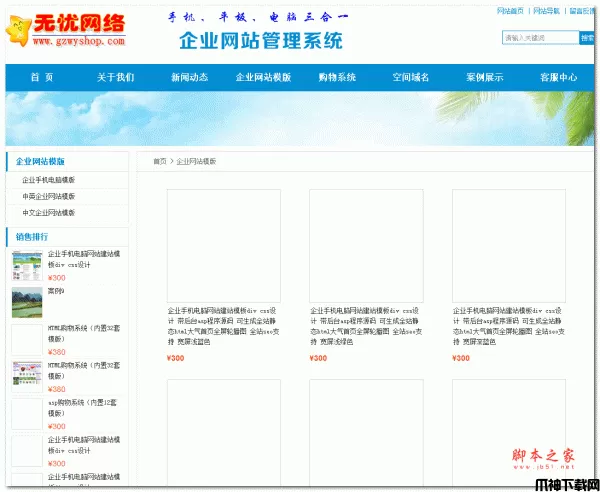600x492 pixels.
Task: Open the 留言反馈 link at top right
Action: [583, 10]
